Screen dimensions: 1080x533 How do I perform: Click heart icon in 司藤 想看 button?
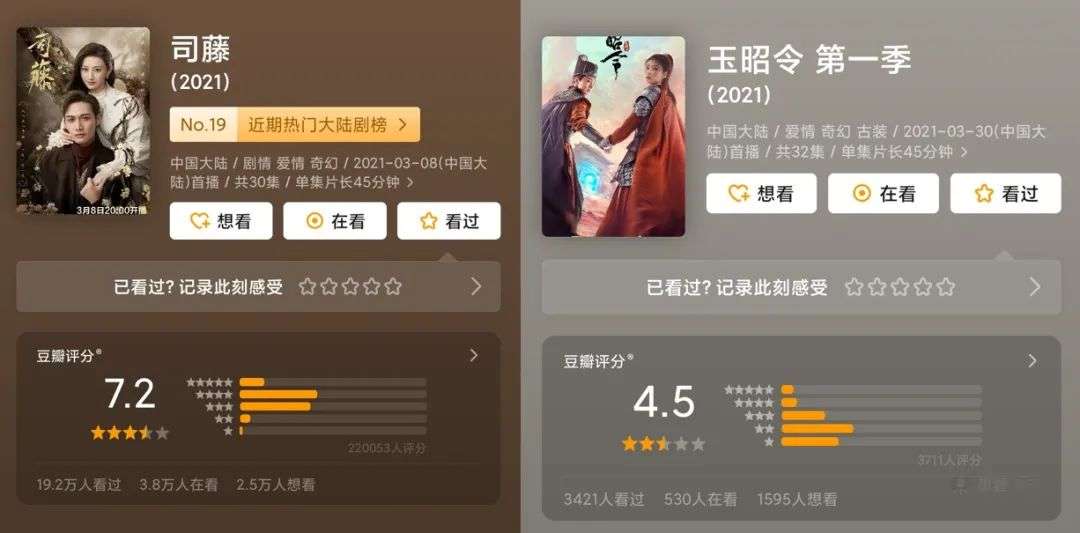click(x=200, y=221)
